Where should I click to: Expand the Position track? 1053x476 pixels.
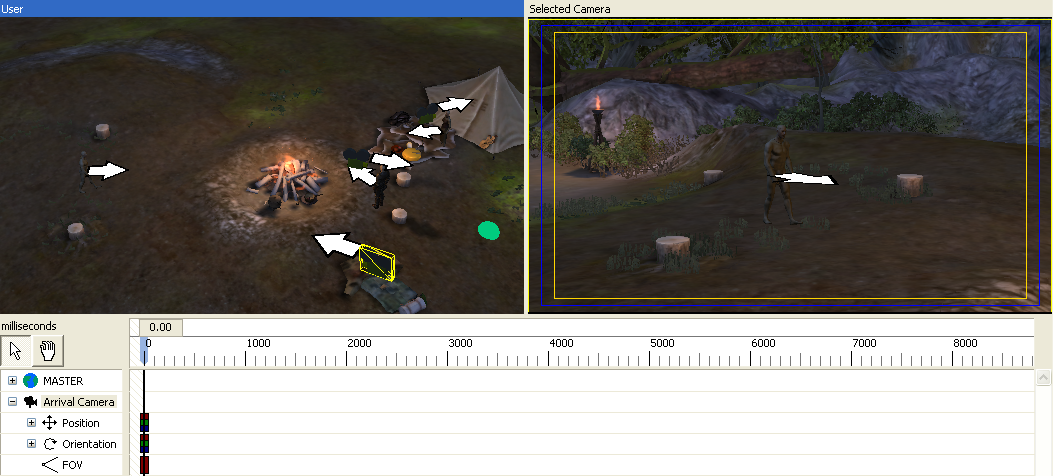click(31, 423)
